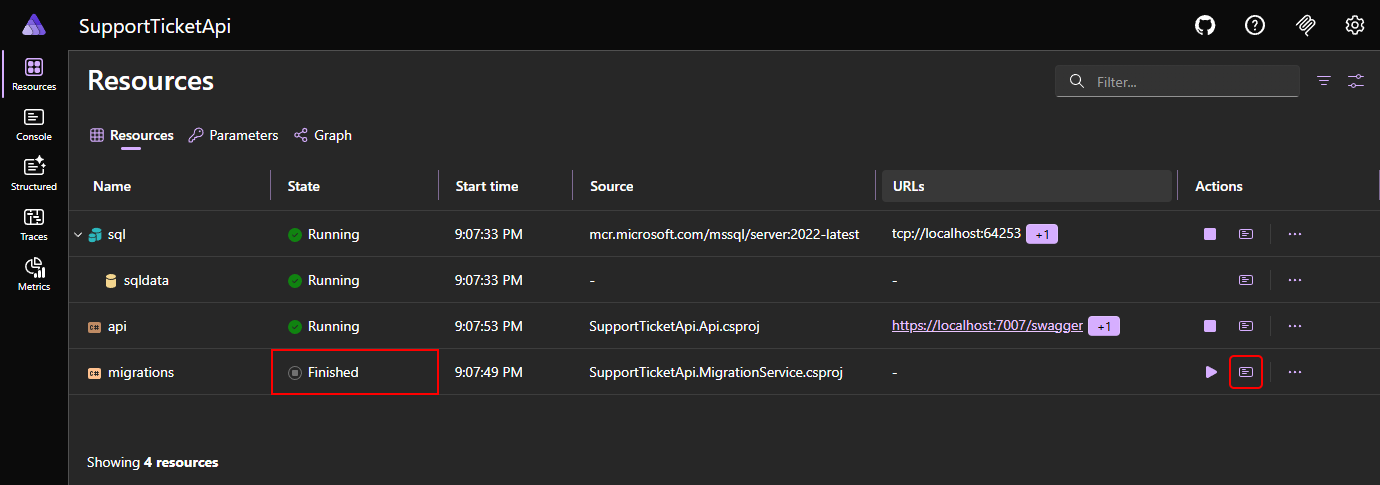Click the SupportTicketApi app title
The width and height of the screenshot is (1380, 485).
tap(155, 26)
